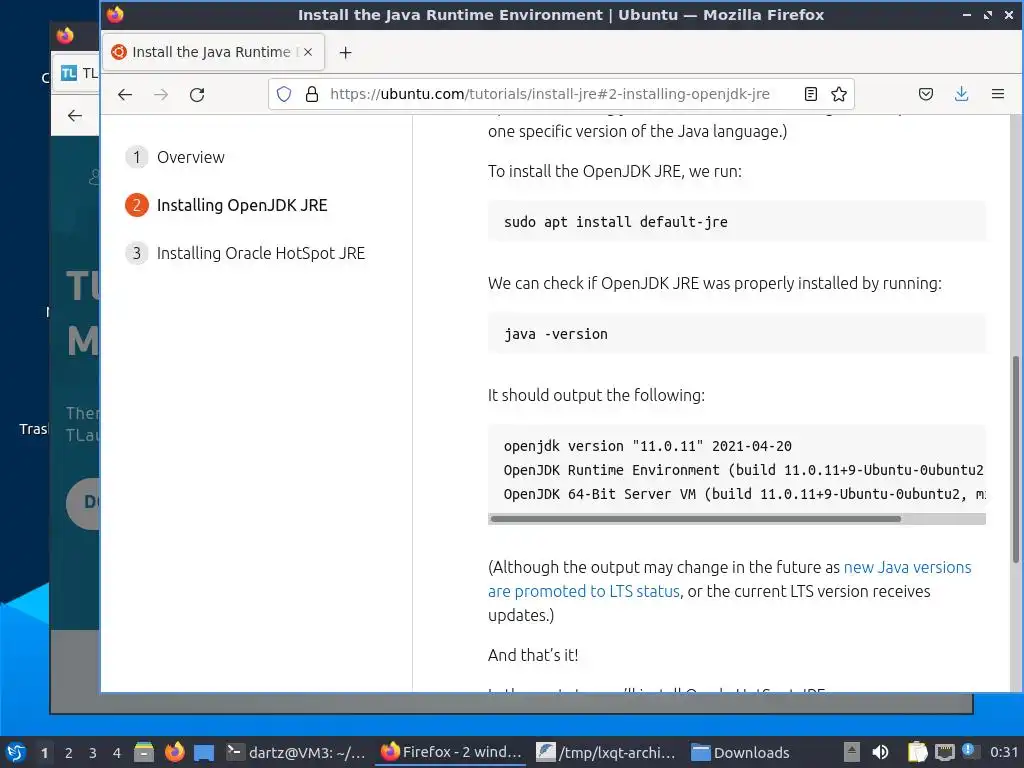Reload the Ubuntu tutorial page
The height and width of the screenshot is (768, 1024).
(x=197, y=95)
